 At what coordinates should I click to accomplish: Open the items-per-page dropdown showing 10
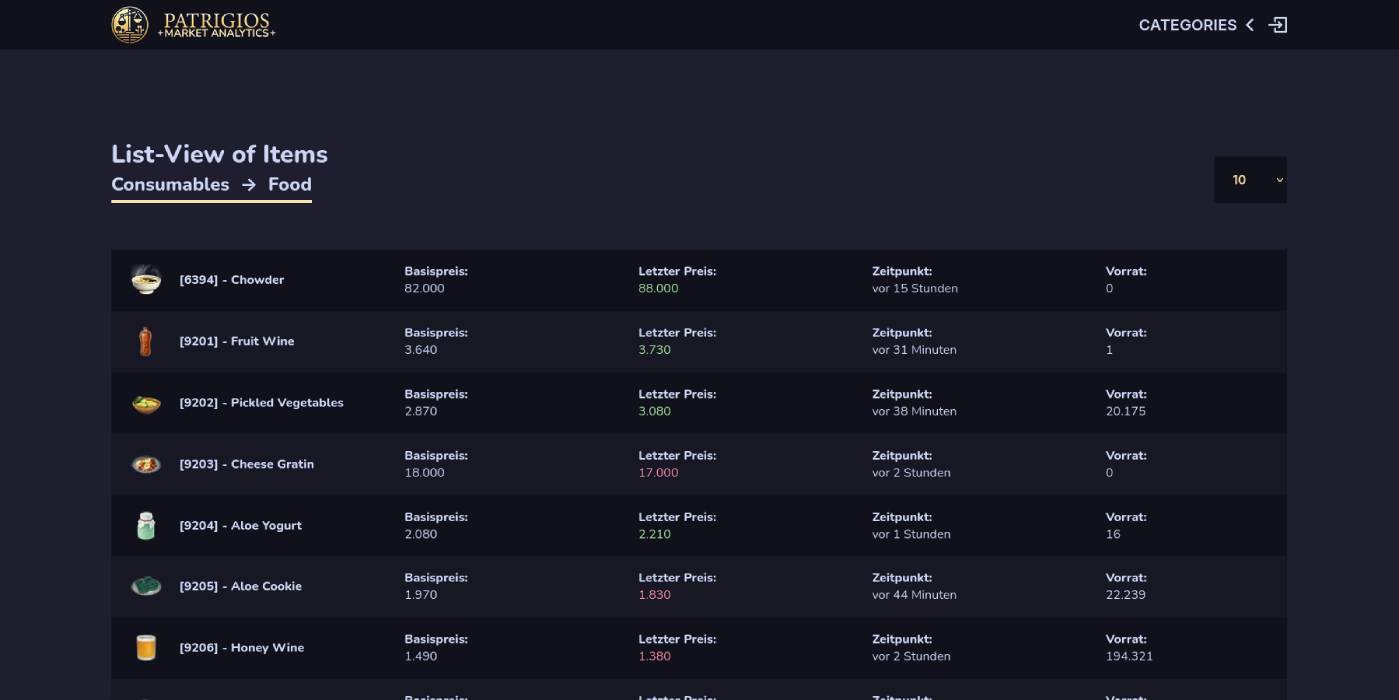1250,180
